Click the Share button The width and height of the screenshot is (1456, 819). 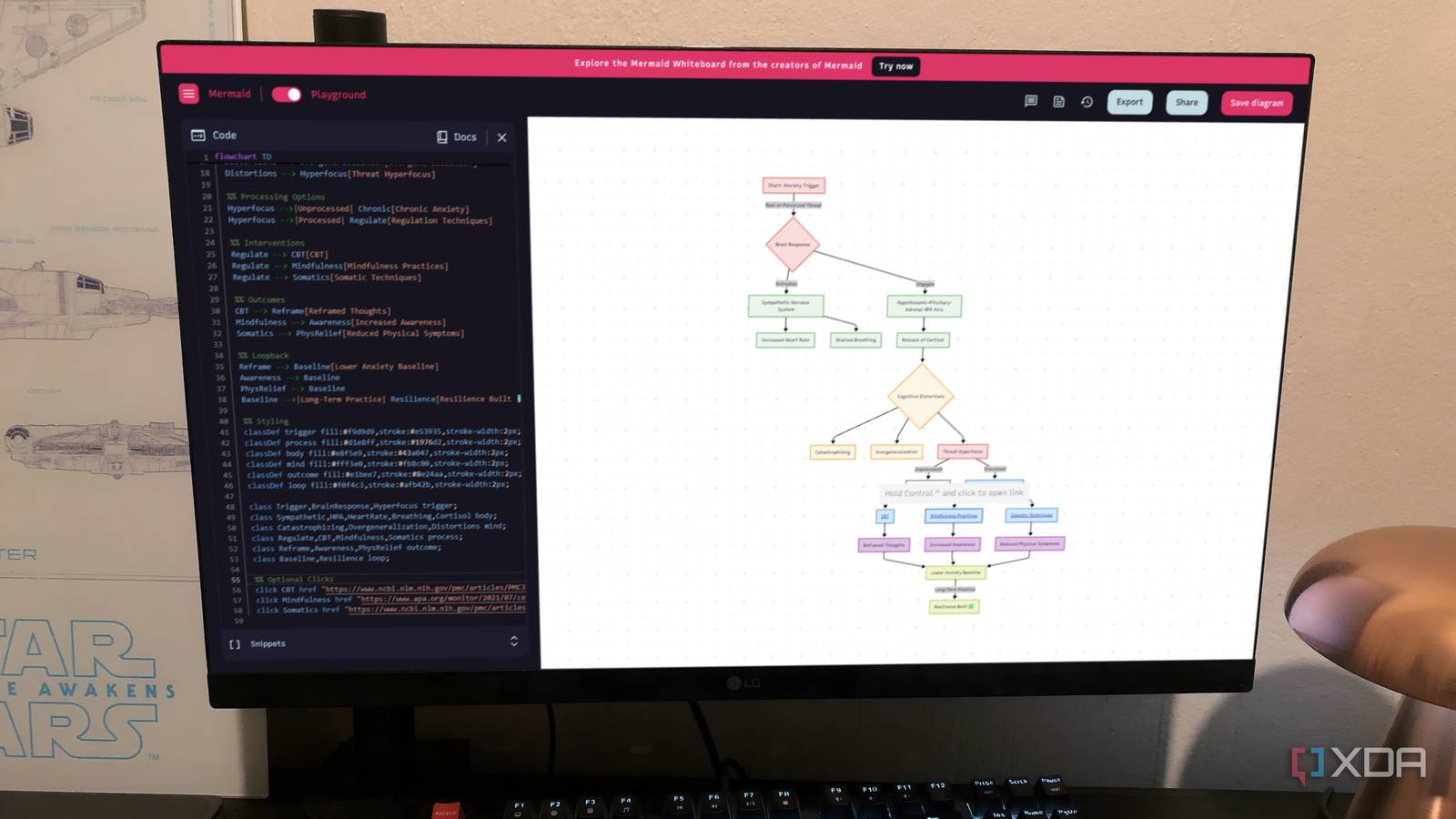click(1187, 103)
